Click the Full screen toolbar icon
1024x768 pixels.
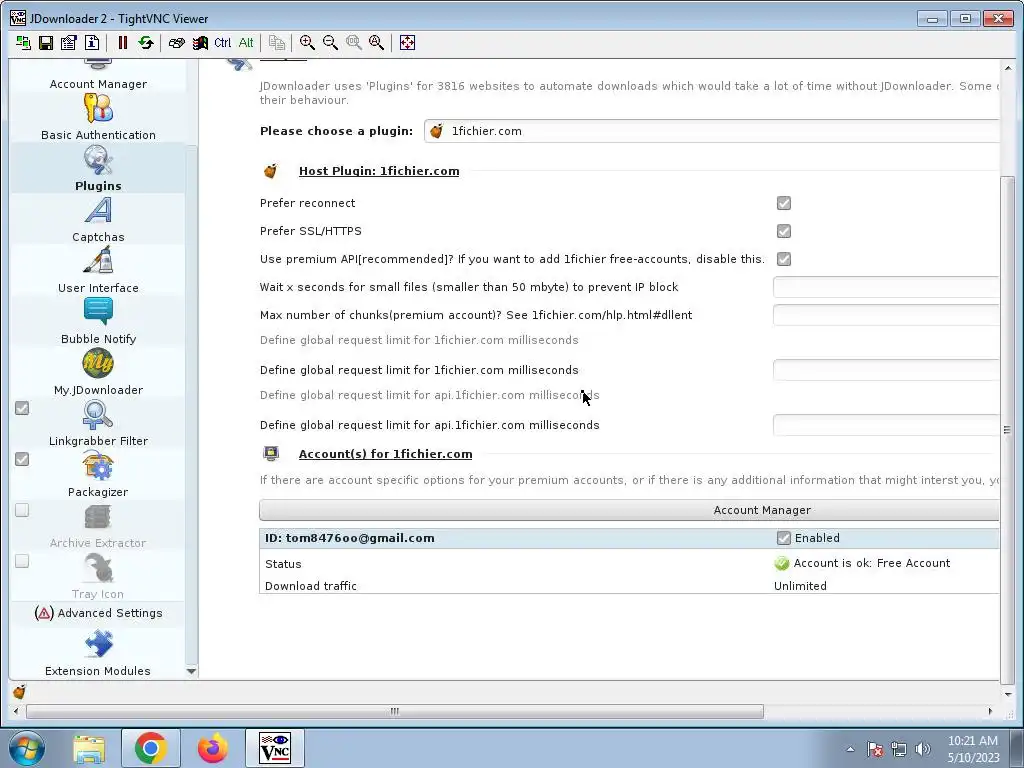click(x=407, y=43)
